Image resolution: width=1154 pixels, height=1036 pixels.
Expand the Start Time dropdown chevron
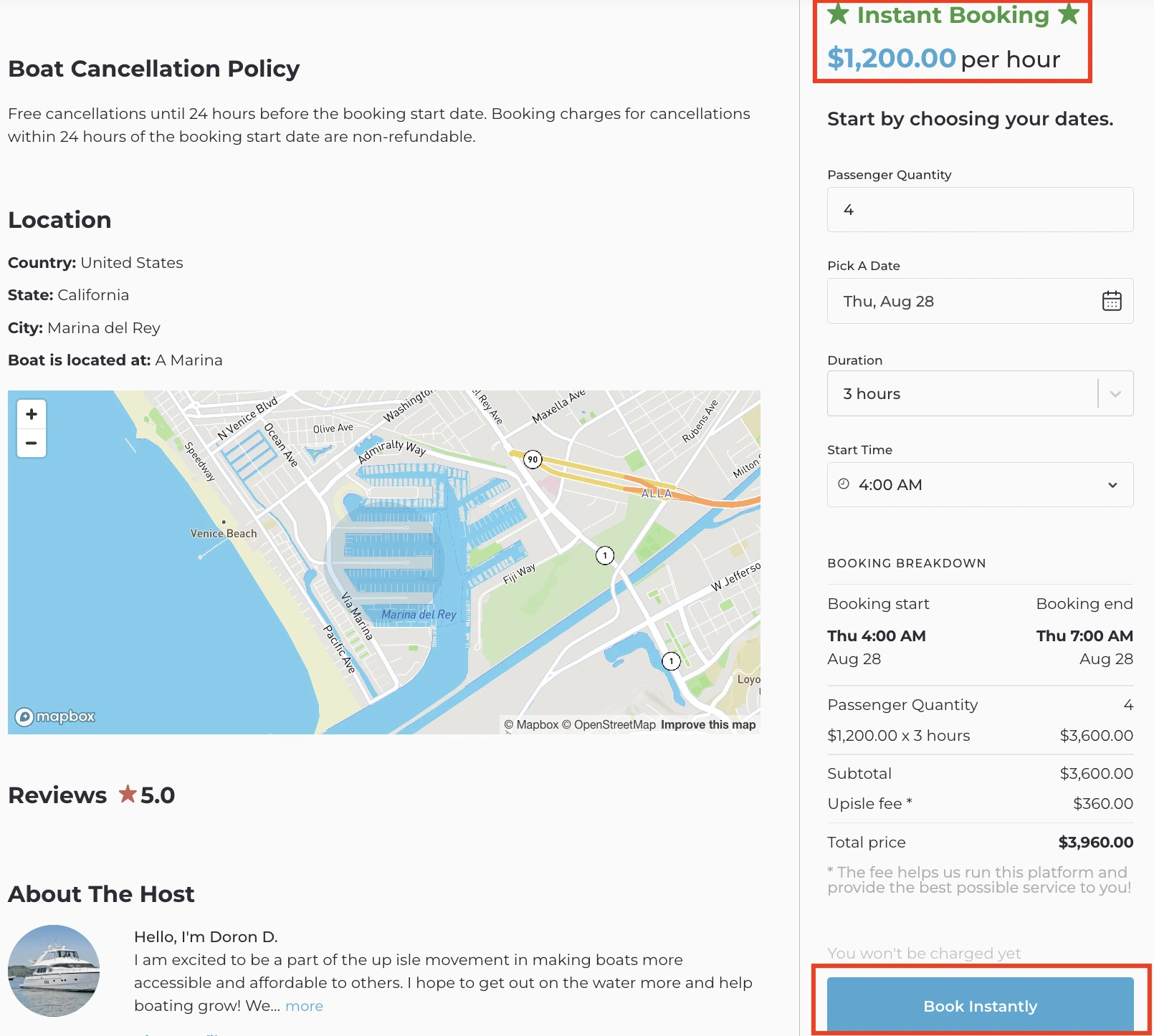click(x=1111, y=484)
